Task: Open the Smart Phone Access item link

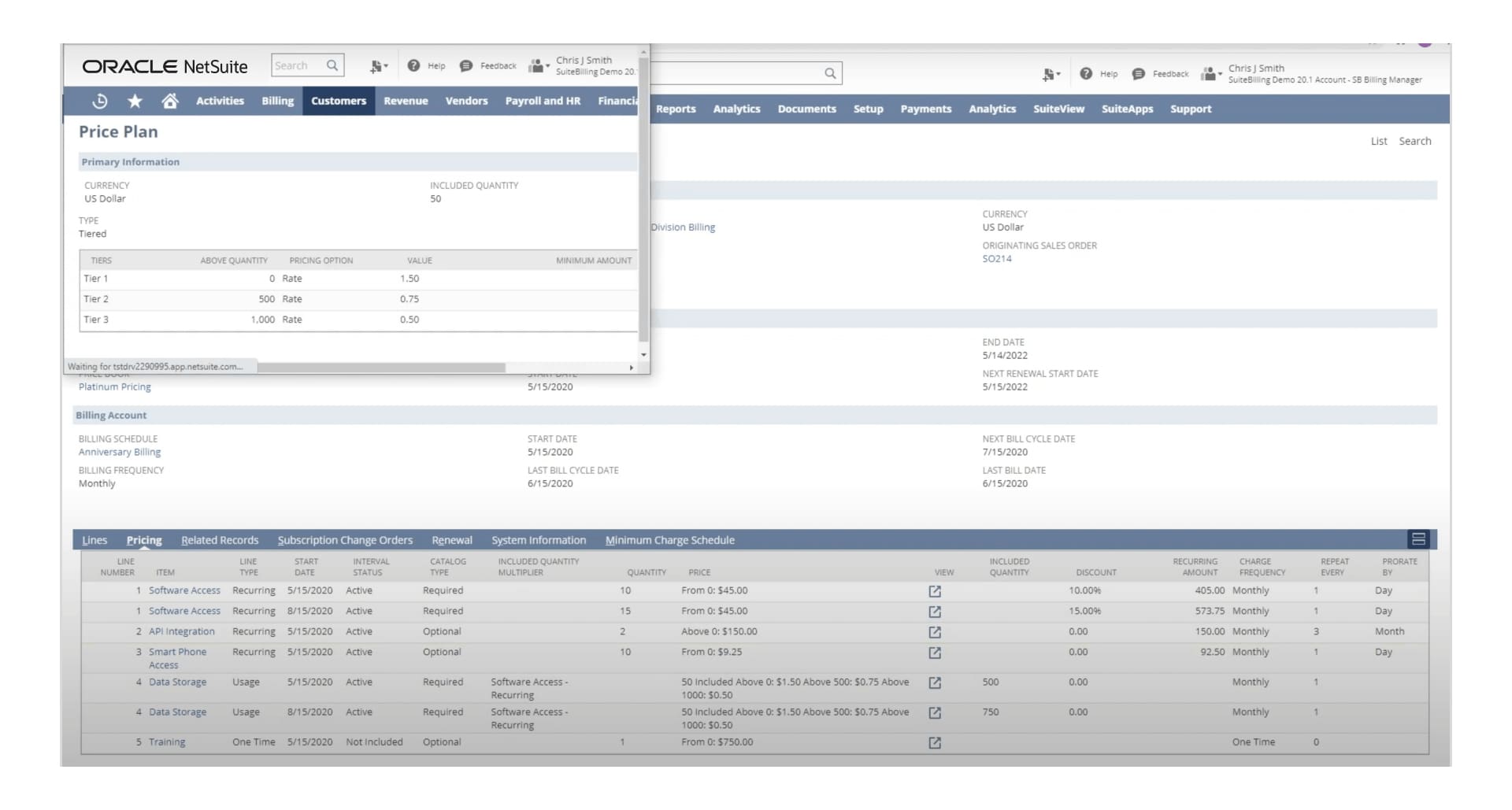Action: (x=177, y=658)
